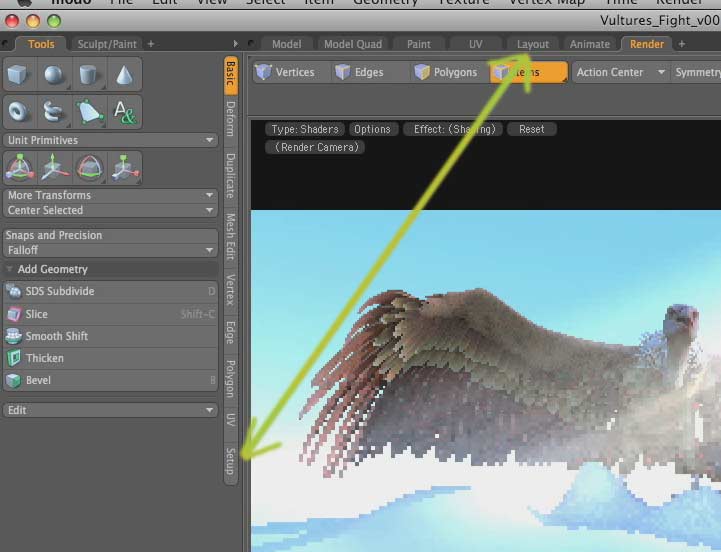Select the Text tool icon

pos(124,112)
